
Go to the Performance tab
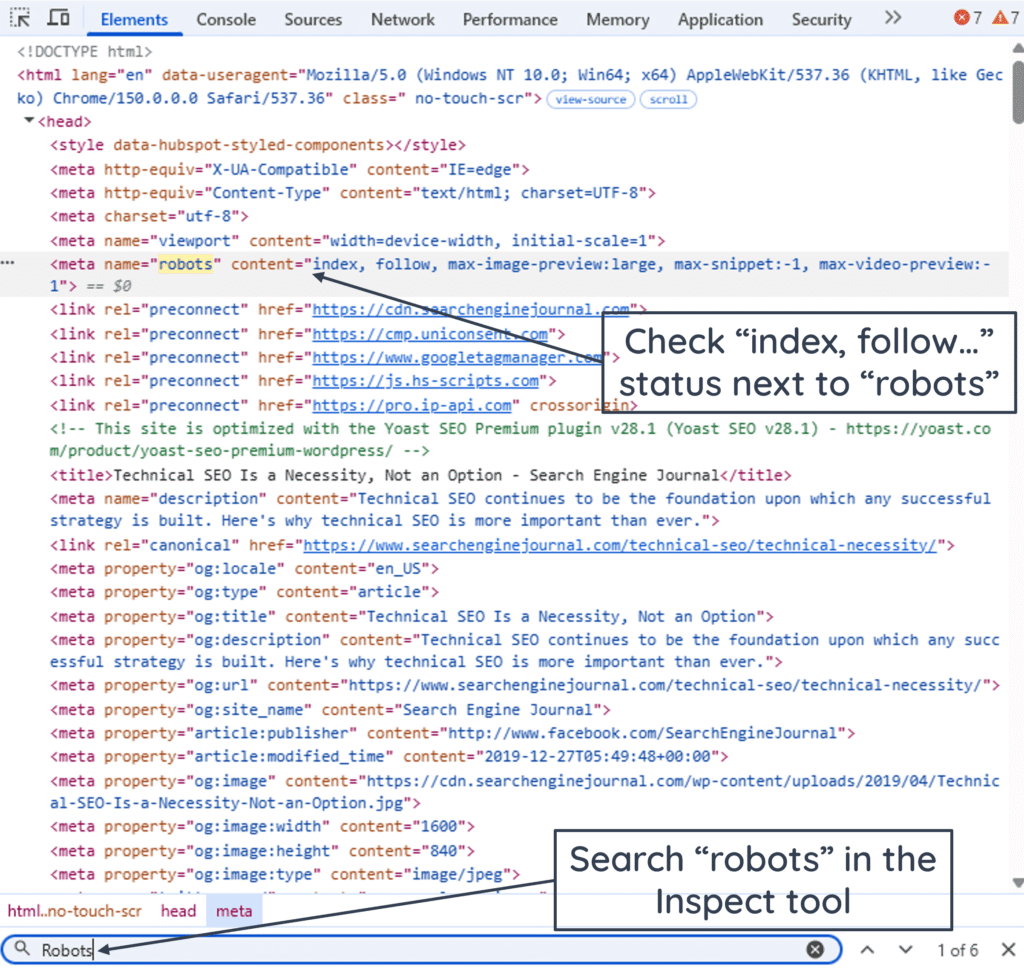[x=510, y=20]
